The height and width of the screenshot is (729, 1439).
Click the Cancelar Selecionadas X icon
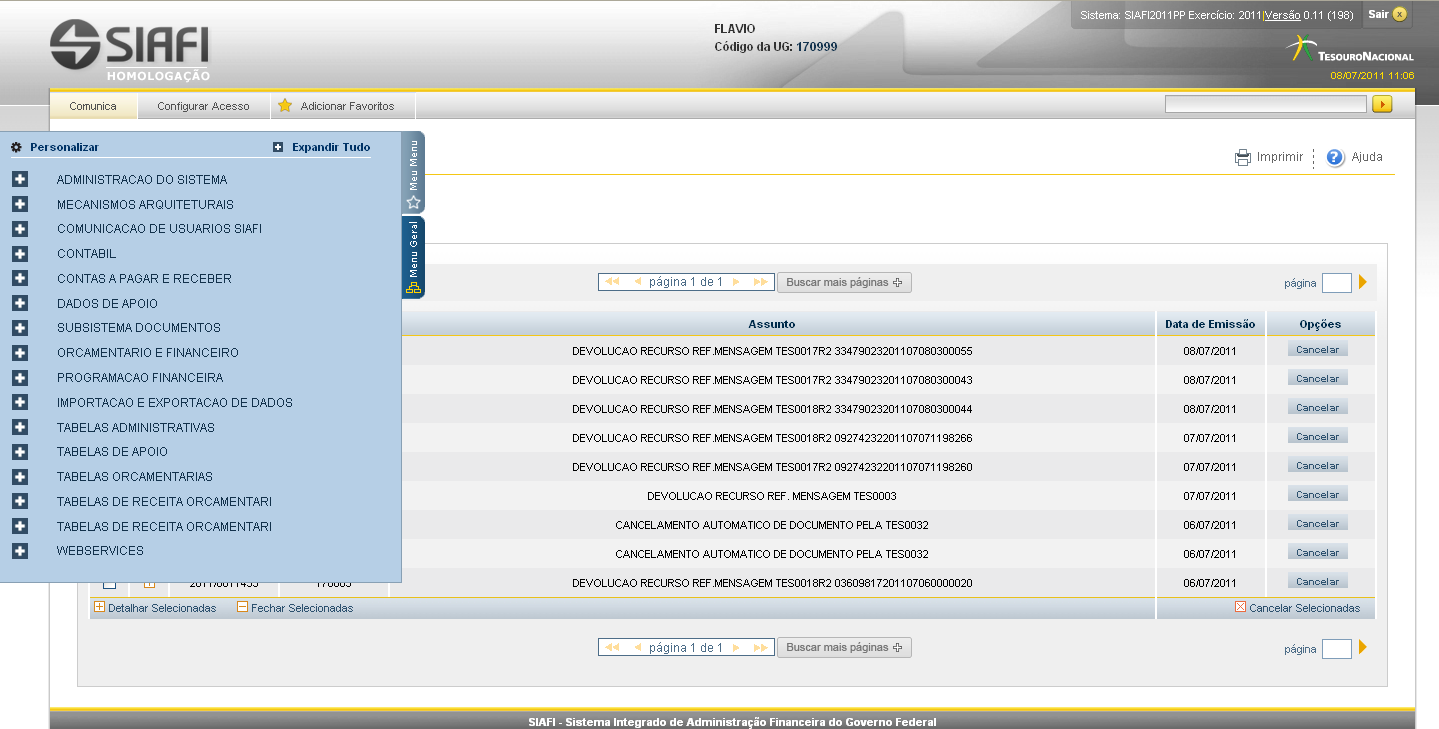[1240, 606]
